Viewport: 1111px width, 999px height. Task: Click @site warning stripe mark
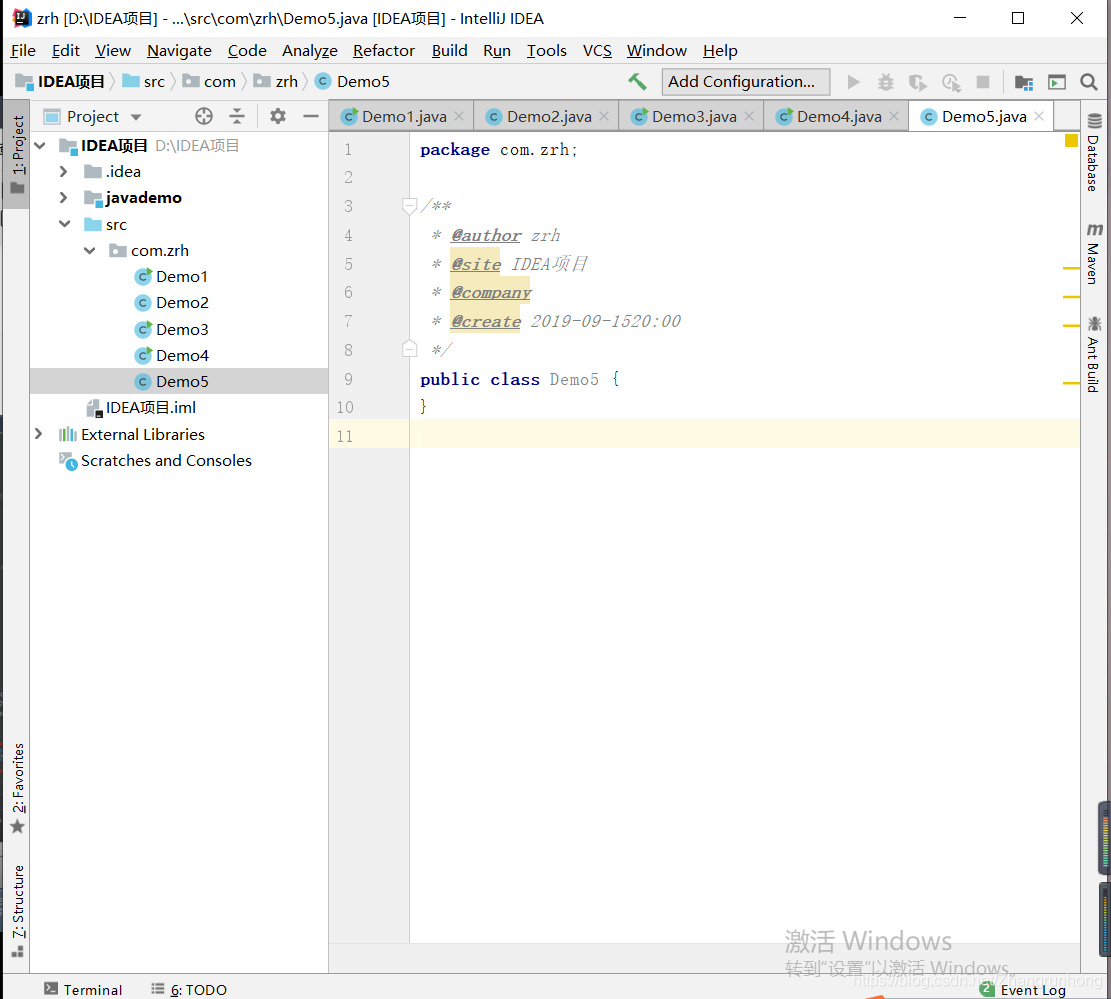[1071, 268]
